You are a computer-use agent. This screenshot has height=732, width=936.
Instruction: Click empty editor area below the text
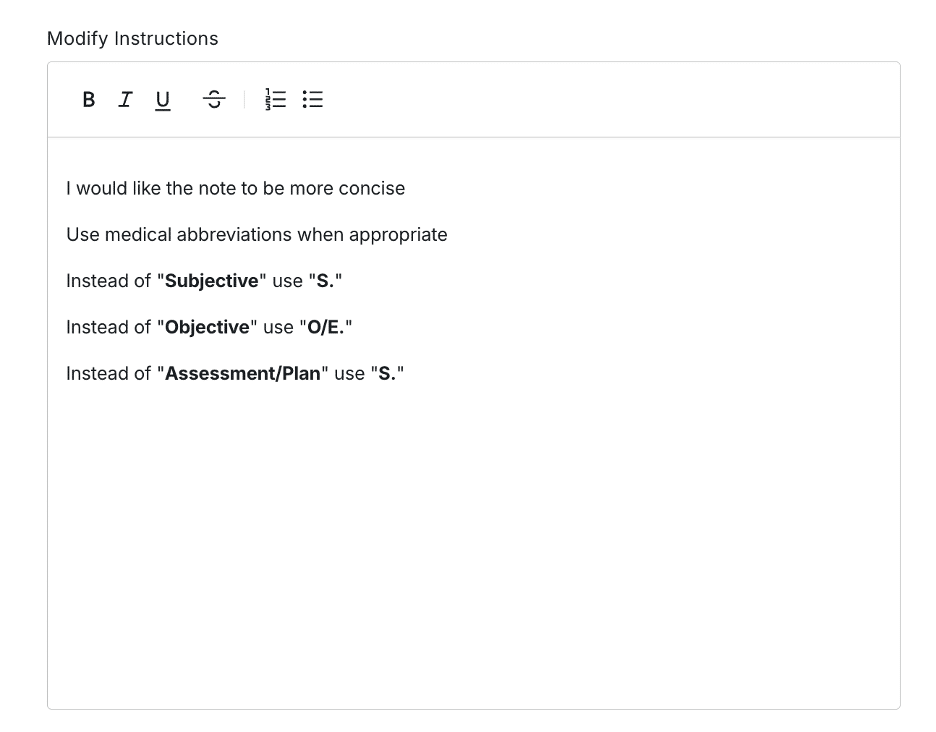pos(473,550)
